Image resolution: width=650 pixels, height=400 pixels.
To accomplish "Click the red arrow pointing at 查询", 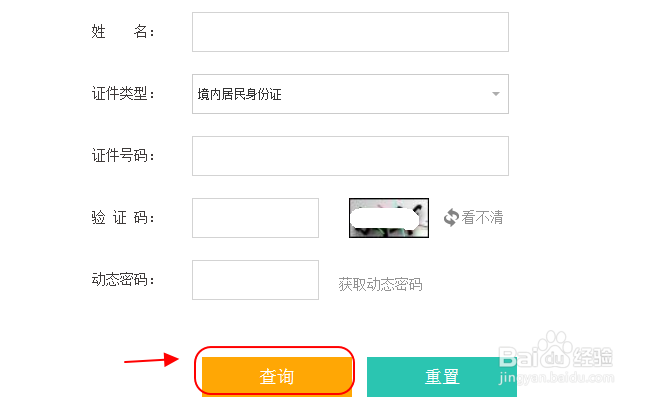I will pos(151,360).
